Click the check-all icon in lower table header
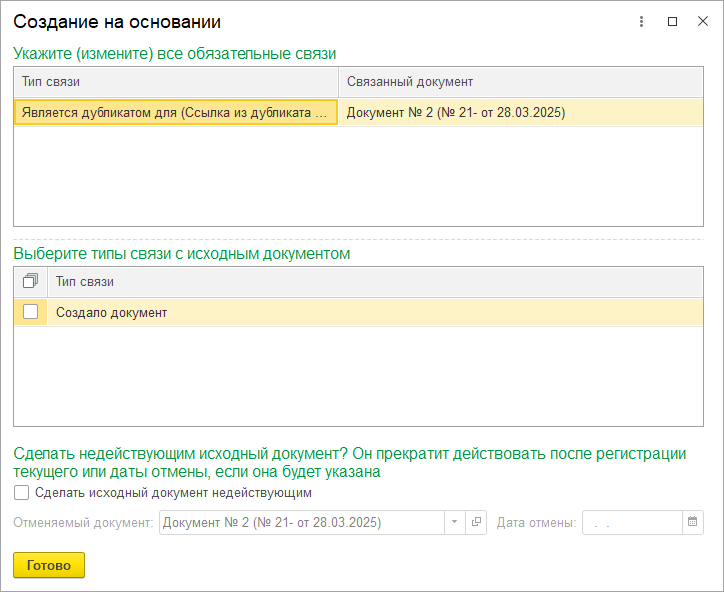 point(30,282)
